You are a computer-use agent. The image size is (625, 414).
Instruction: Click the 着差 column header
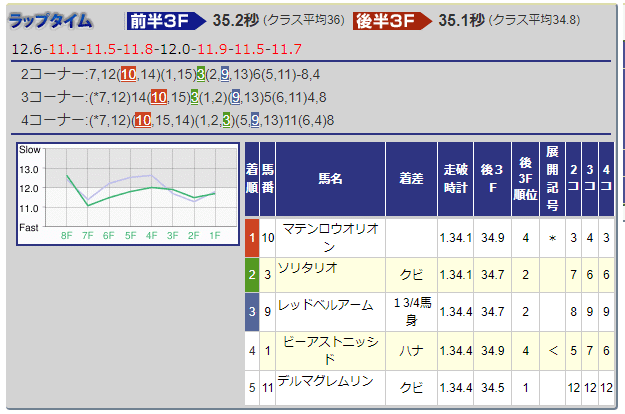click(411, 179)
